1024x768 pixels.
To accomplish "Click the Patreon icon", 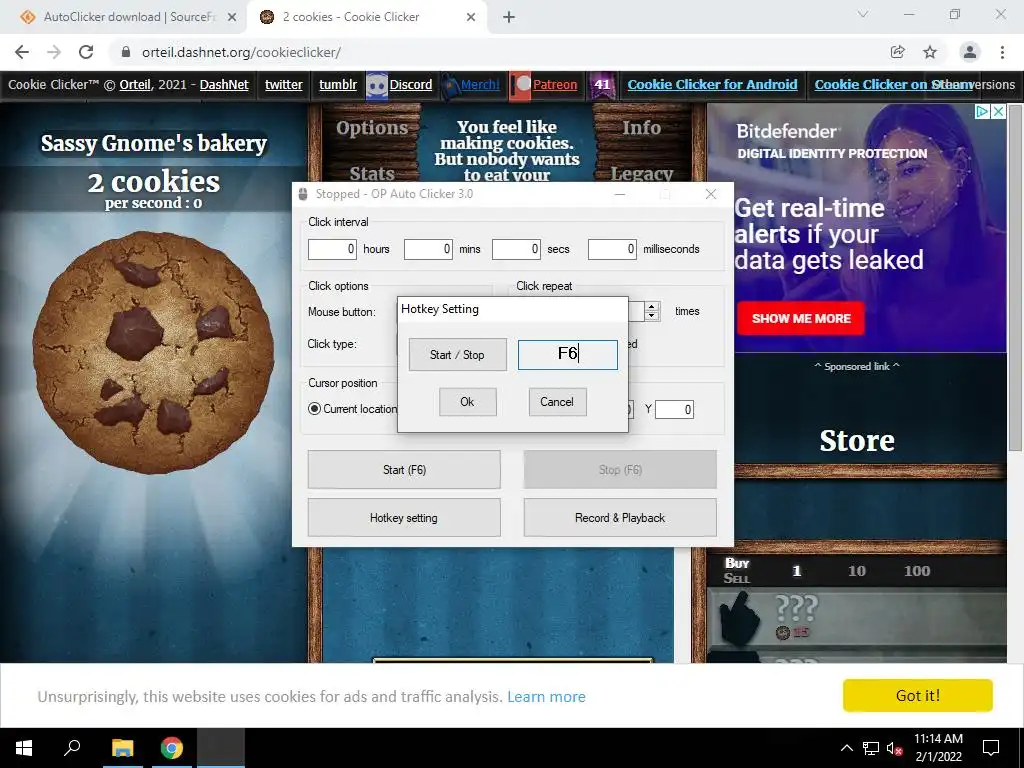I will coord(520,86).
